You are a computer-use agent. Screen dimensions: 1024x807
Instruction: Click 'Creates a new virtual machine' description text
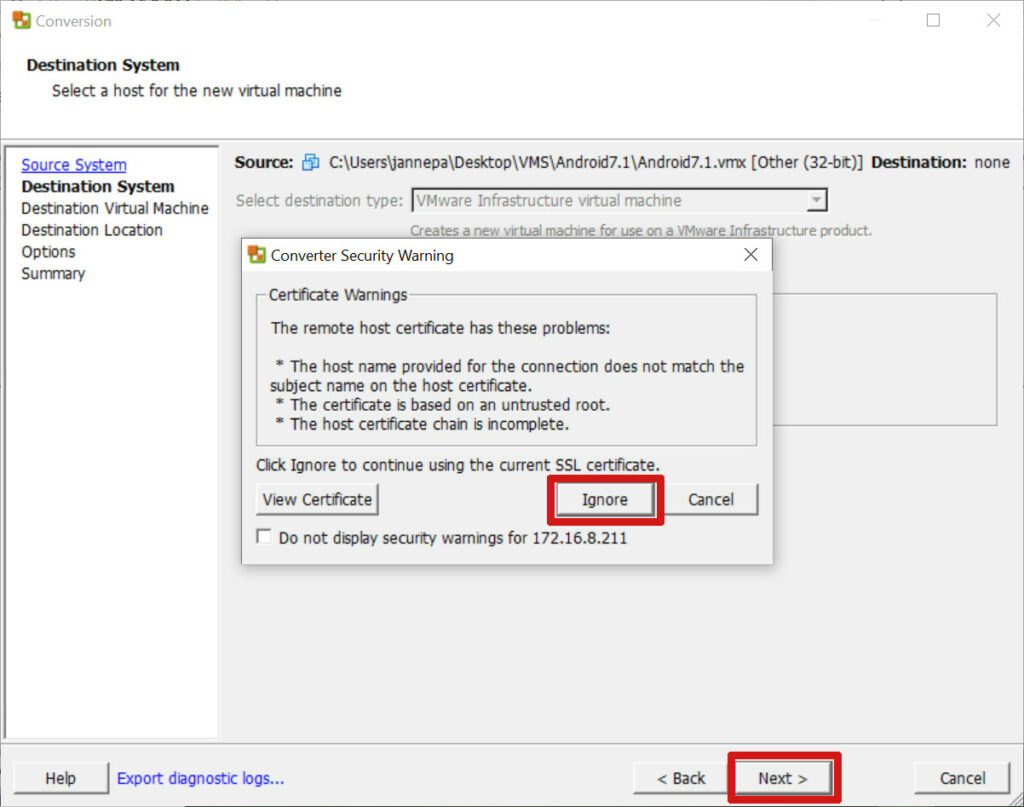(641, 230)
